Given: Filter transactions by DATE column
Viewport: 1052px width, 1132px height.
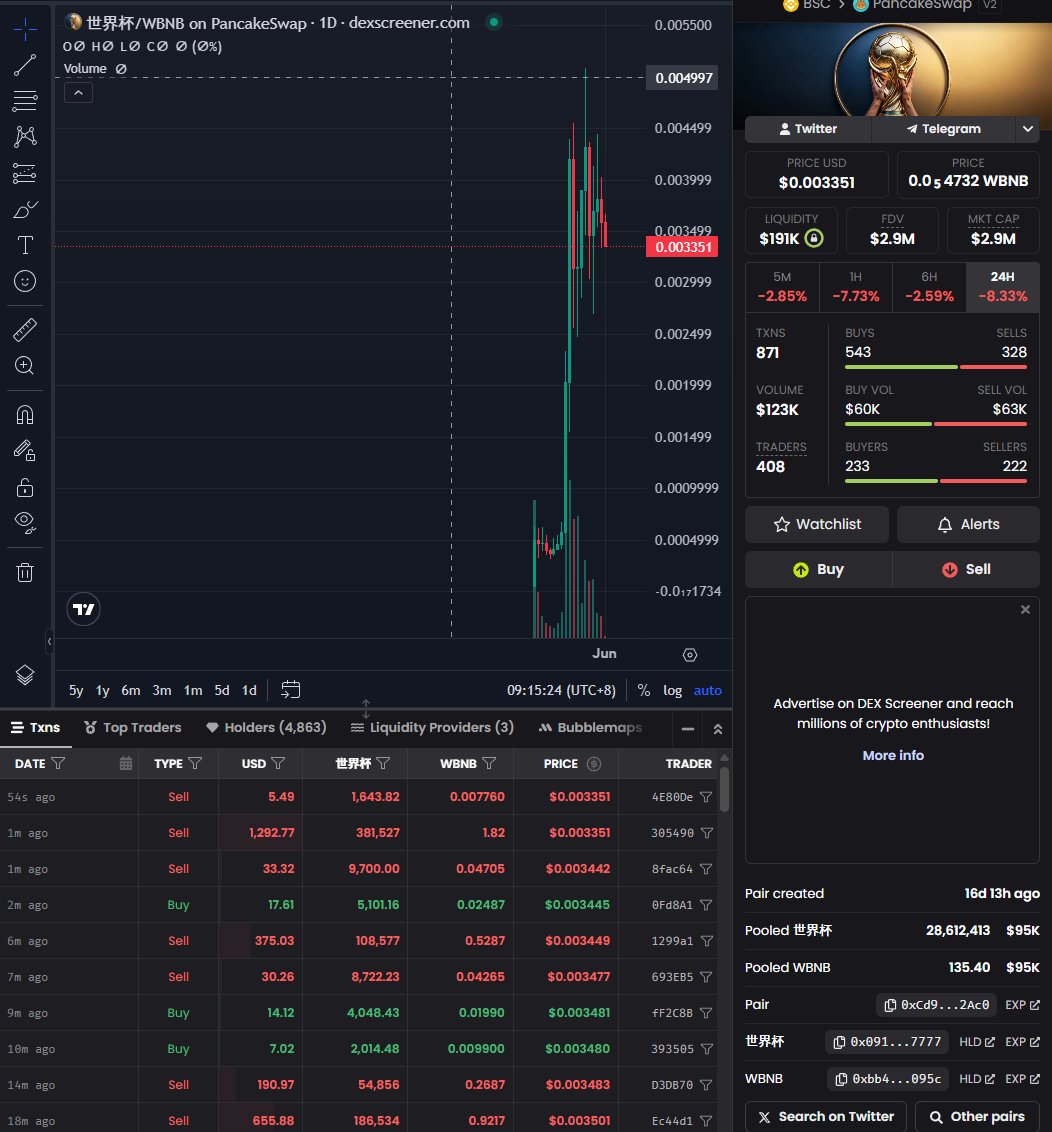Looking at the screenshot, I should (58, 763).
